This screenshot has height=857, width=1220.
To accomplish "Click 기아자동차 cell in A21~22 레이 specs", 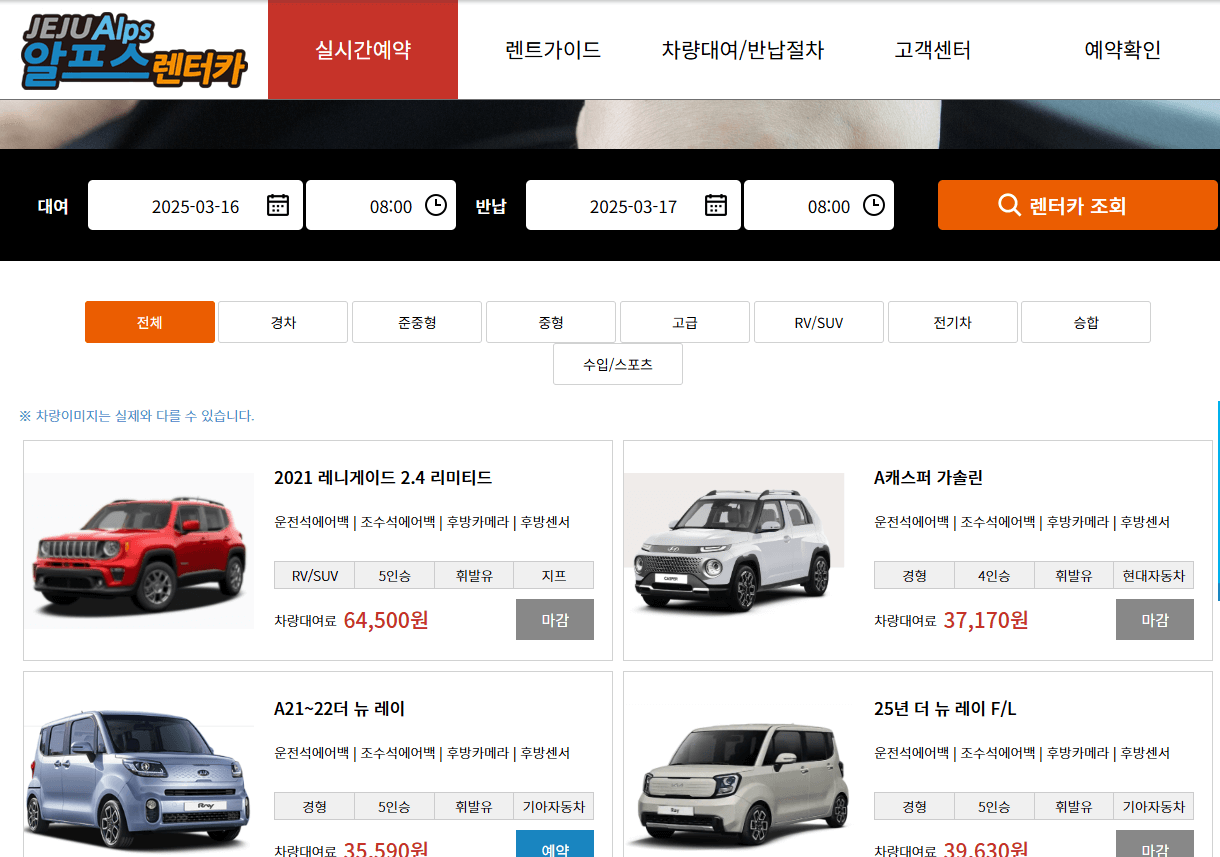I will tap(554, 806).
